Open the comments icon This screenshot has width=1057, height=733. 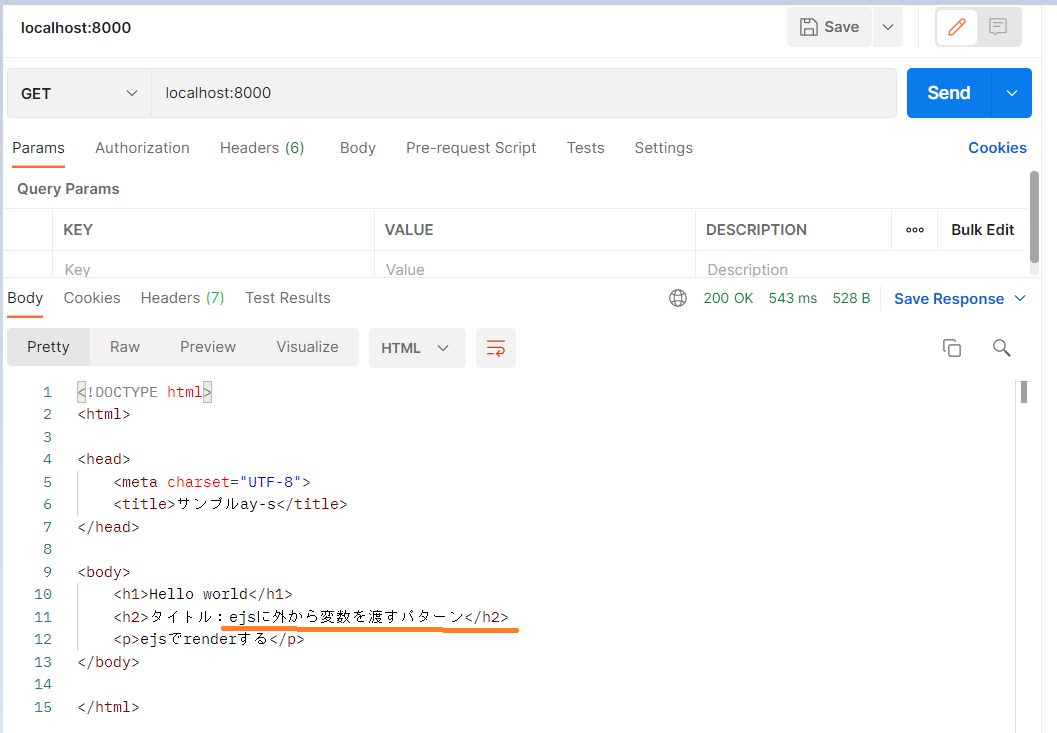pos(998,27)
